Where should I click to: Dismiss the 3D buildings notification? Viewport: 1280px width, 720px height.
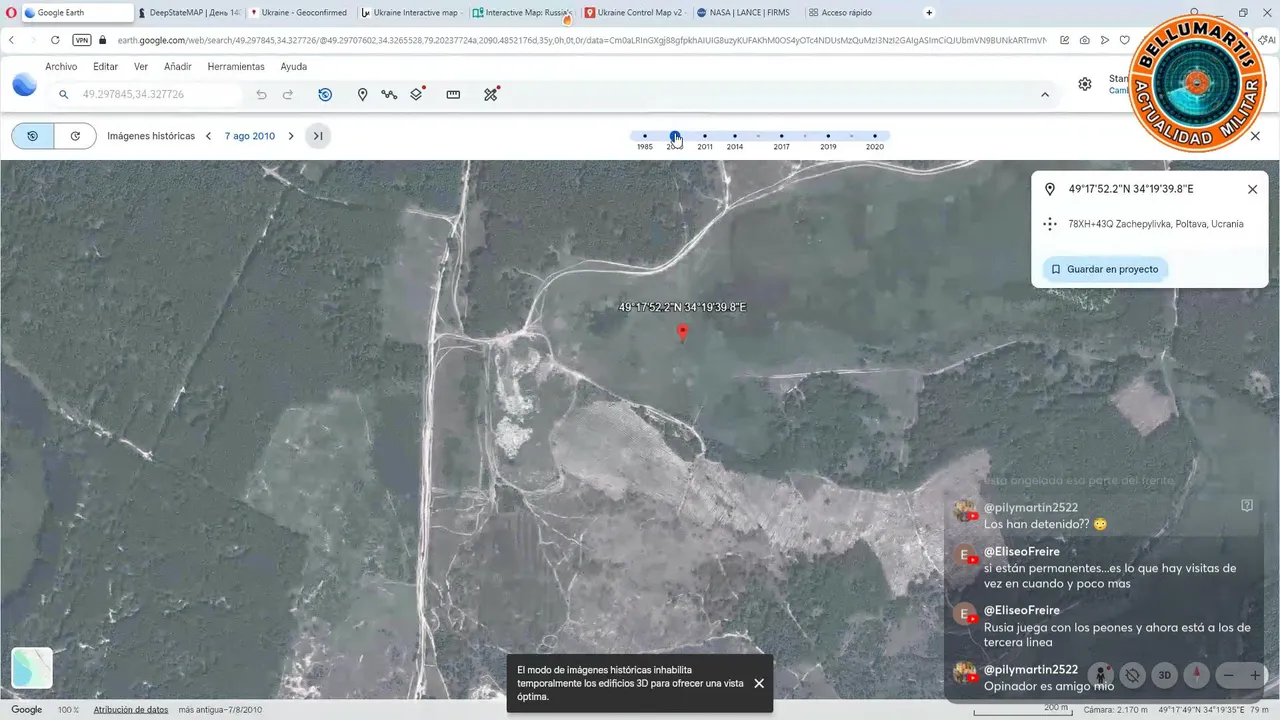[x=759, y=683]
